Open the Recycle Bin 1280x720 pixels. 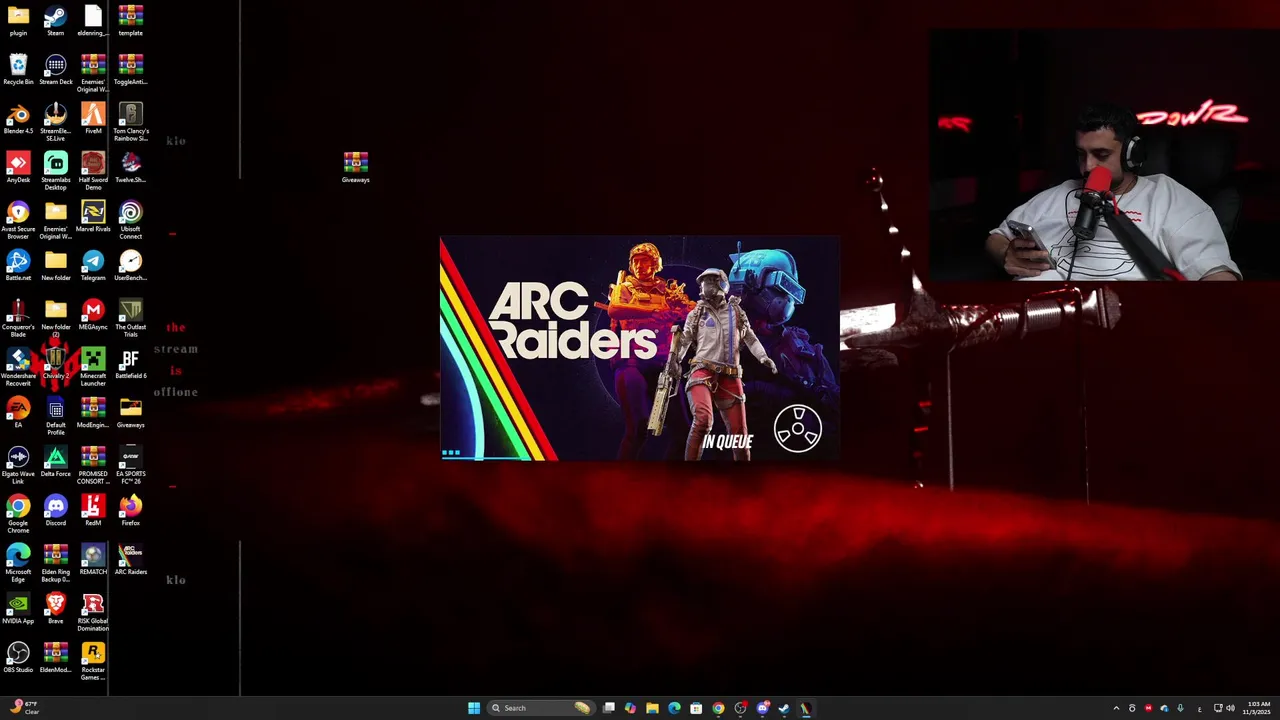(x=18, y=69)
